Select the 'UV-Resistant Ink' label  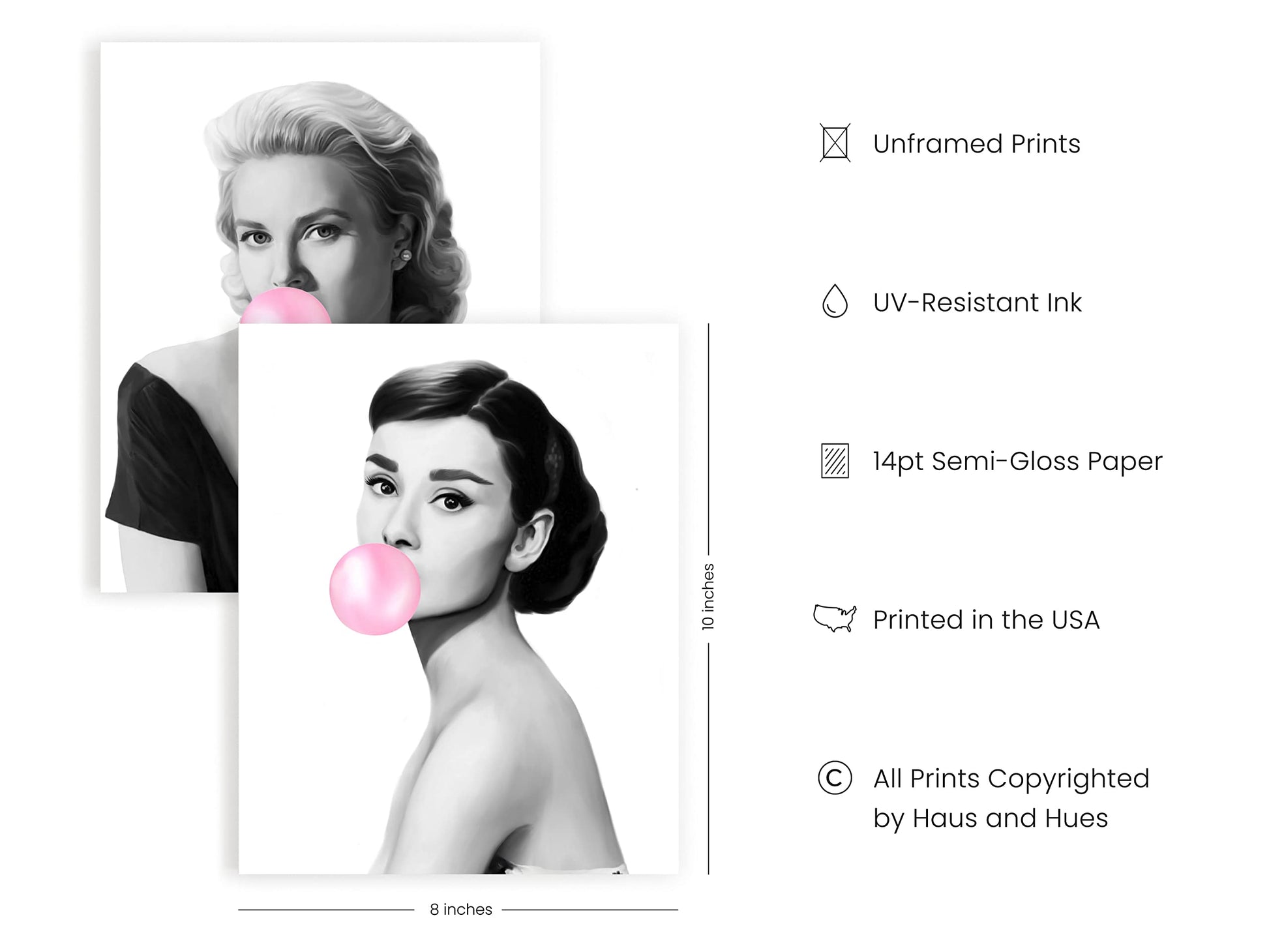tap(977, 303)
